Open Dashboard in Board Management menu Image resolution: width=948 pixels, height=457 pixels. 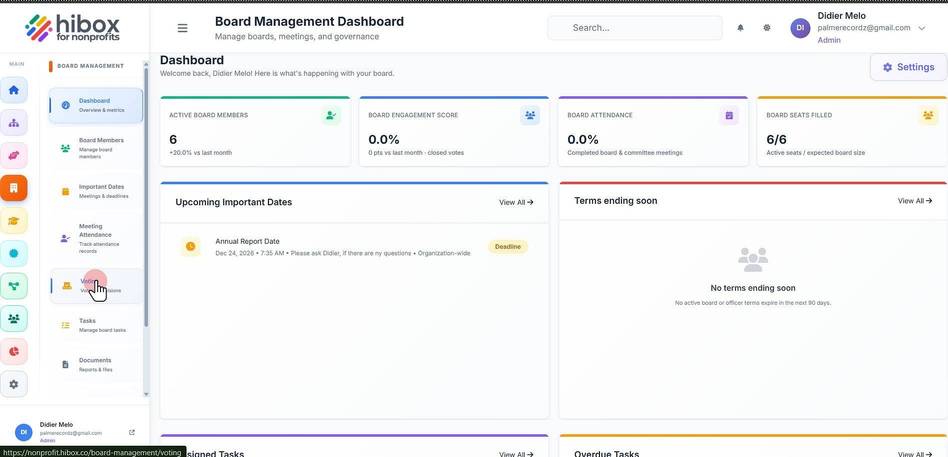click(96, 105)
